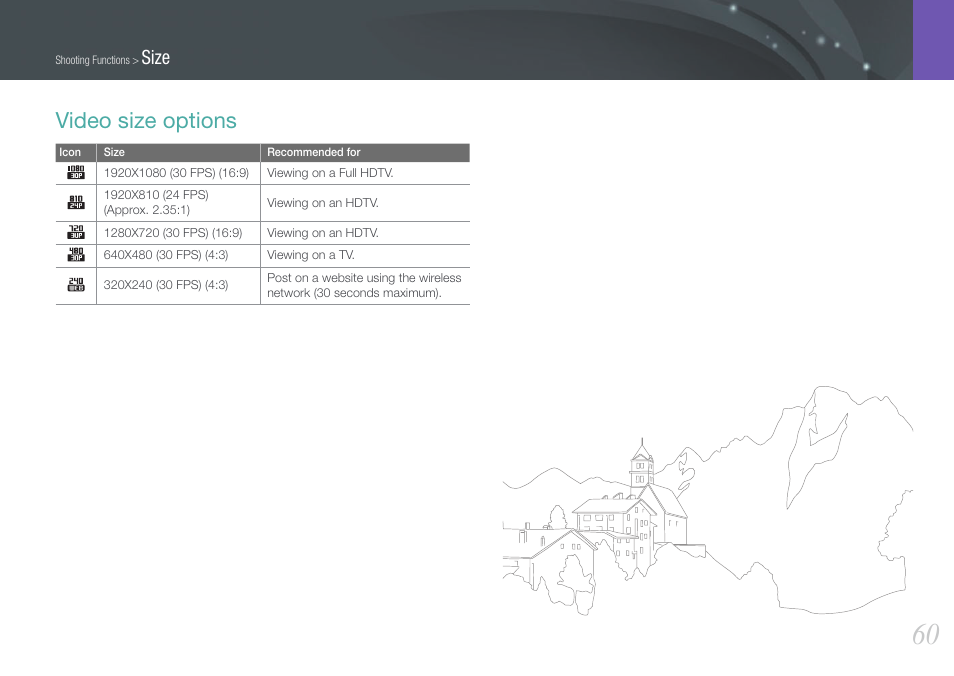Click the 480 30P video size icon
Screen dimensions: 954x676
tap(75, 255)
